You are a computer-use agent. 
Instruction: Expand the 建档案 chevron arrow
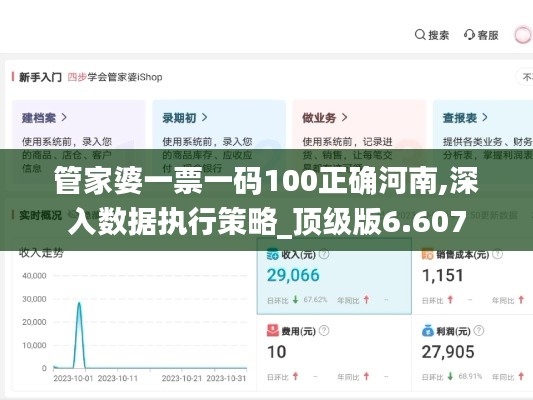(64, 118)
